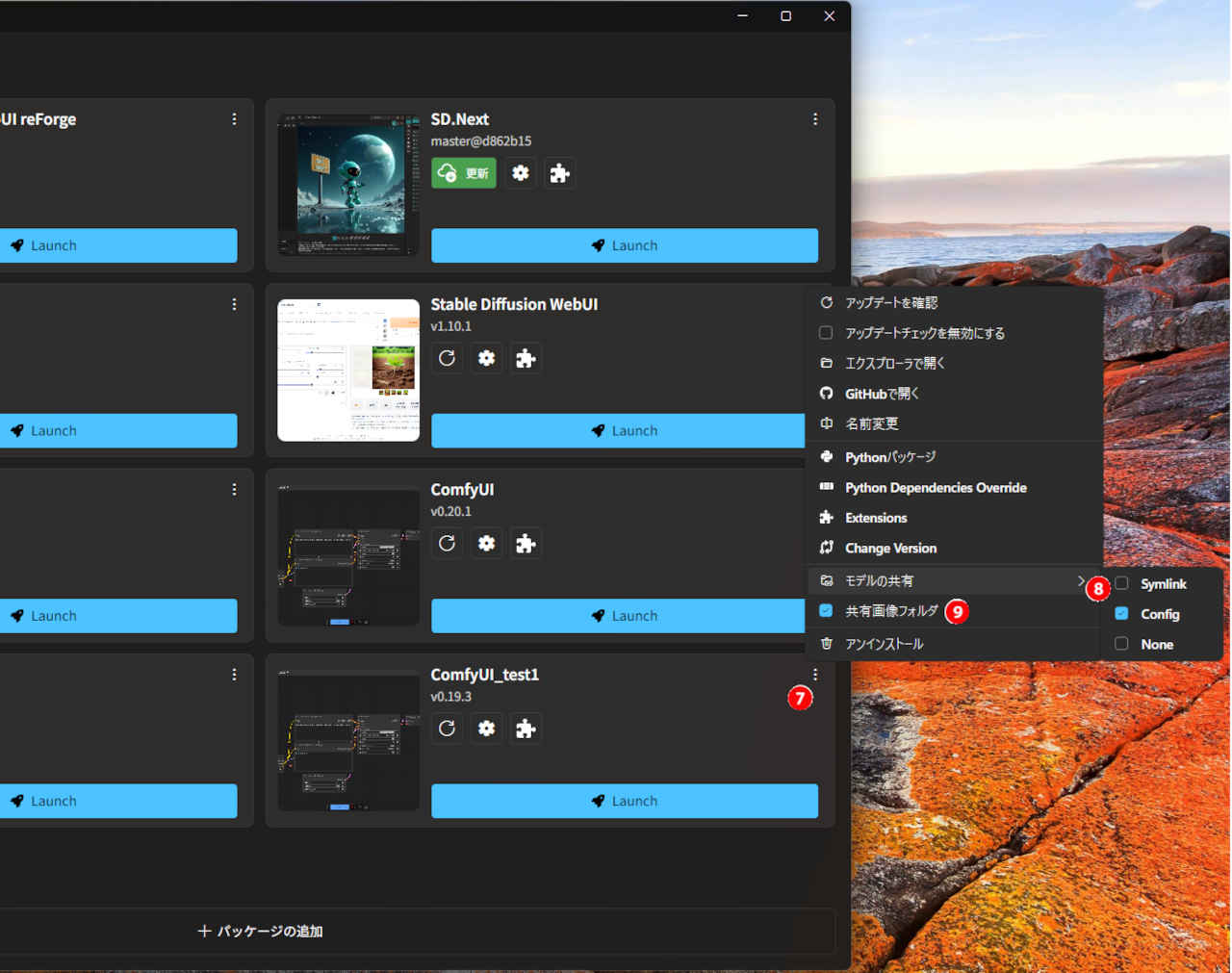Open Pythonパッケージ from the context menu

tap(954, 457)
